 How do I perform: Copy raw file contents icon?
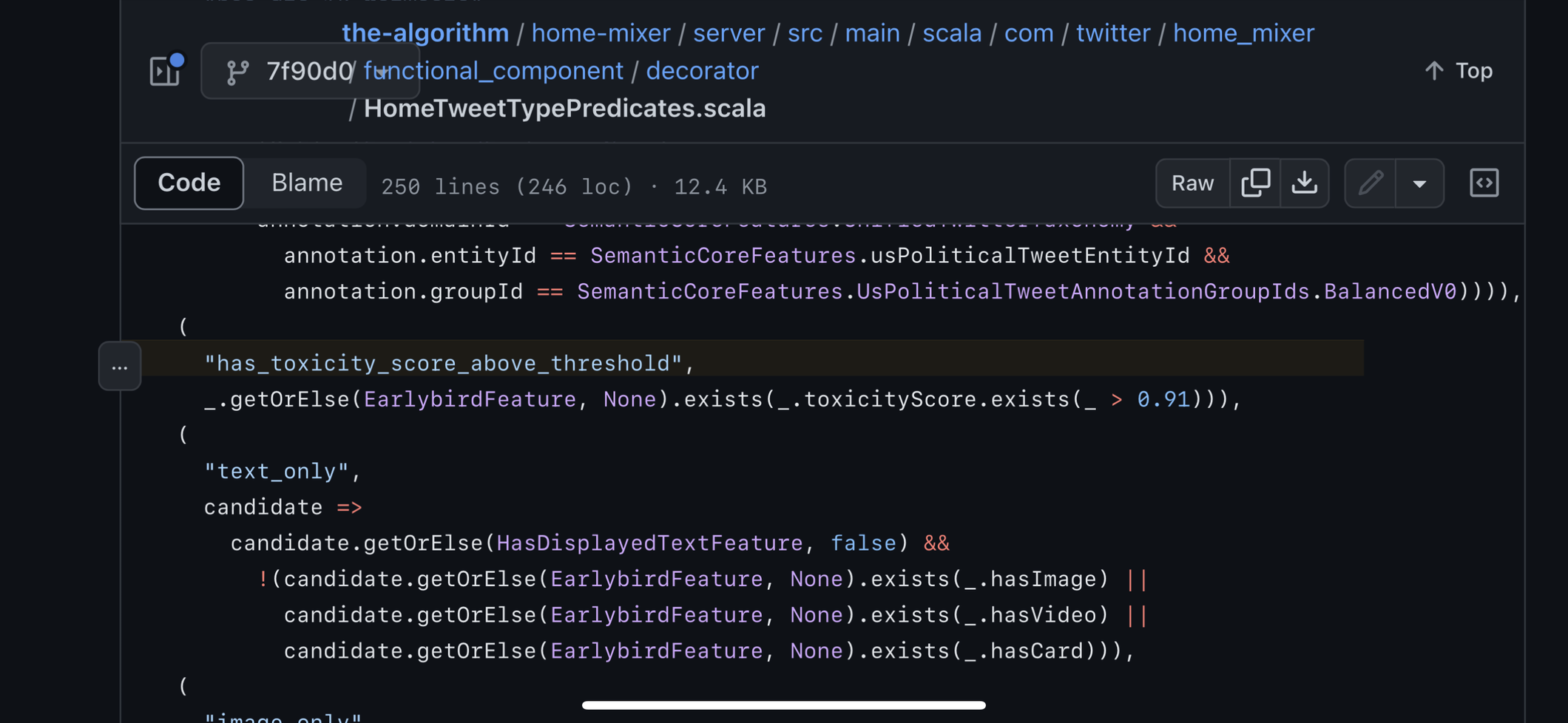click(1256, 183)
